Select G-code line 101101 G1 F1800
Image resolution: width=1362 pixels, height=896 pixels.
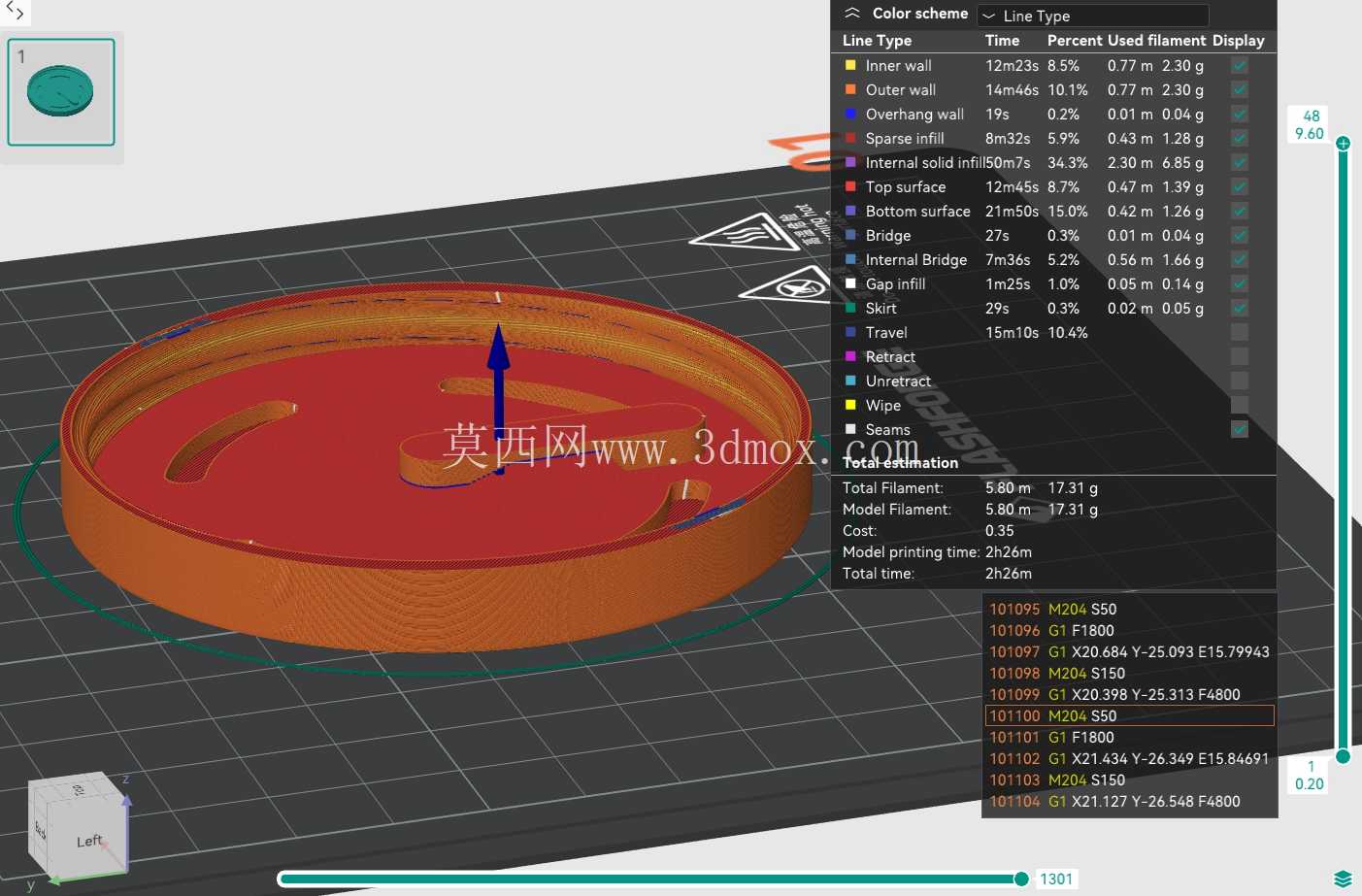pos(1130,737)
